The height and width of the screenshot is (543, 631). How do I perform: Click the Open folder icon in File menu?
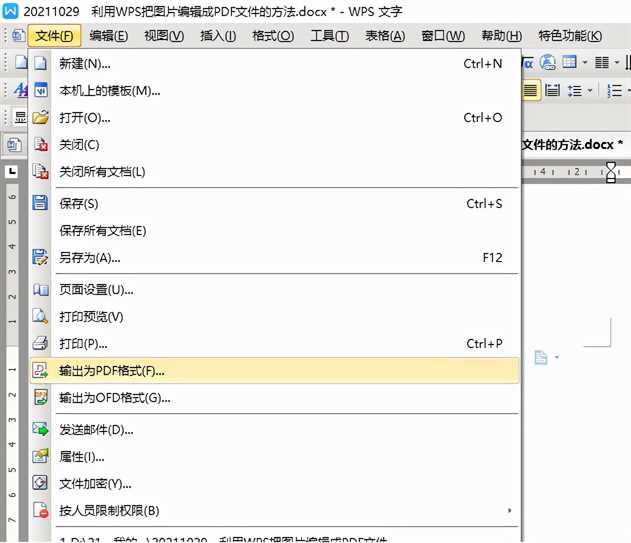click(41, 118)
